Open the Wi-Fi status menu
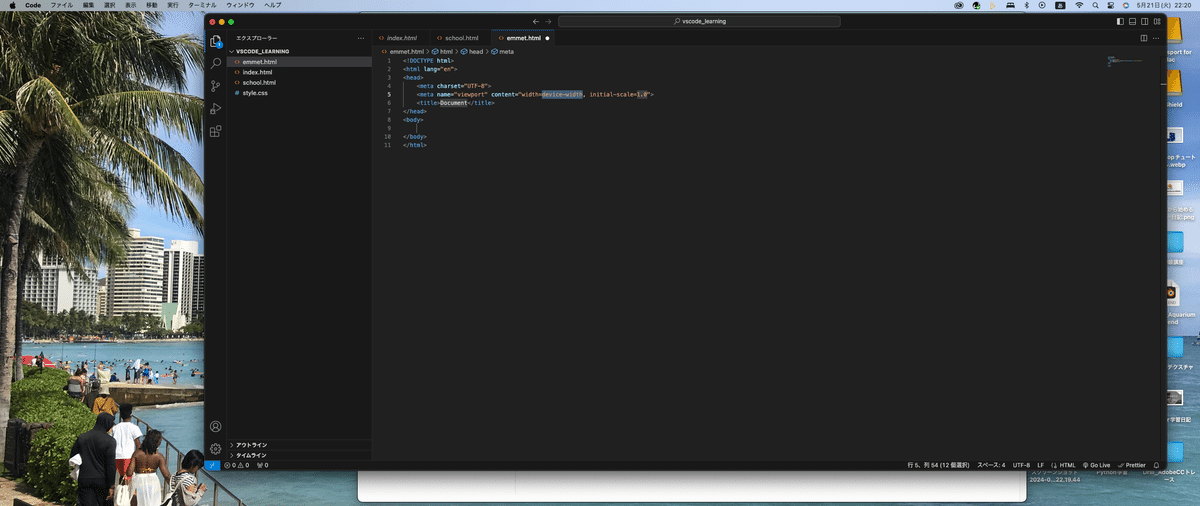 pyautogui.click(x=1079, y=5)
